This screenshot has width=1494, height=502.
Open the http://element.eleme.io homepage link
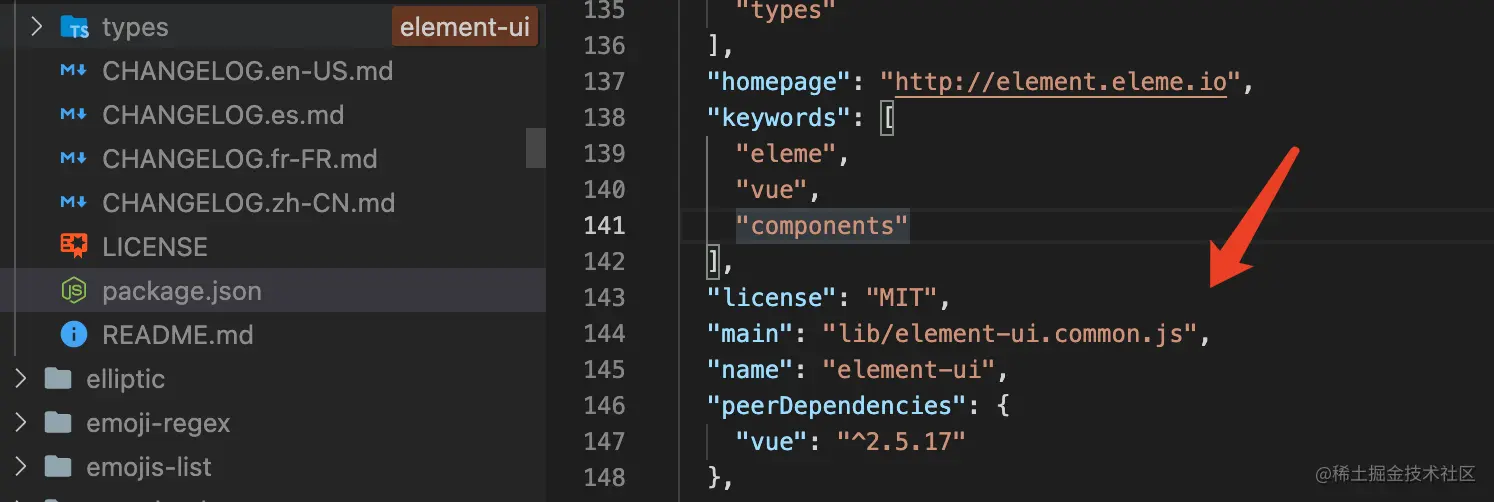[x=1060, y=81]
